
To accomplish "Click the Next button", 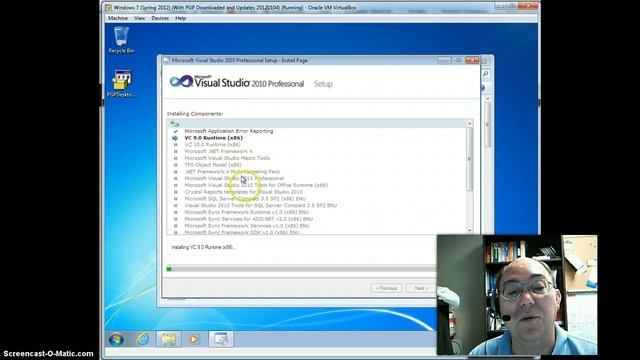I will 421,288.
